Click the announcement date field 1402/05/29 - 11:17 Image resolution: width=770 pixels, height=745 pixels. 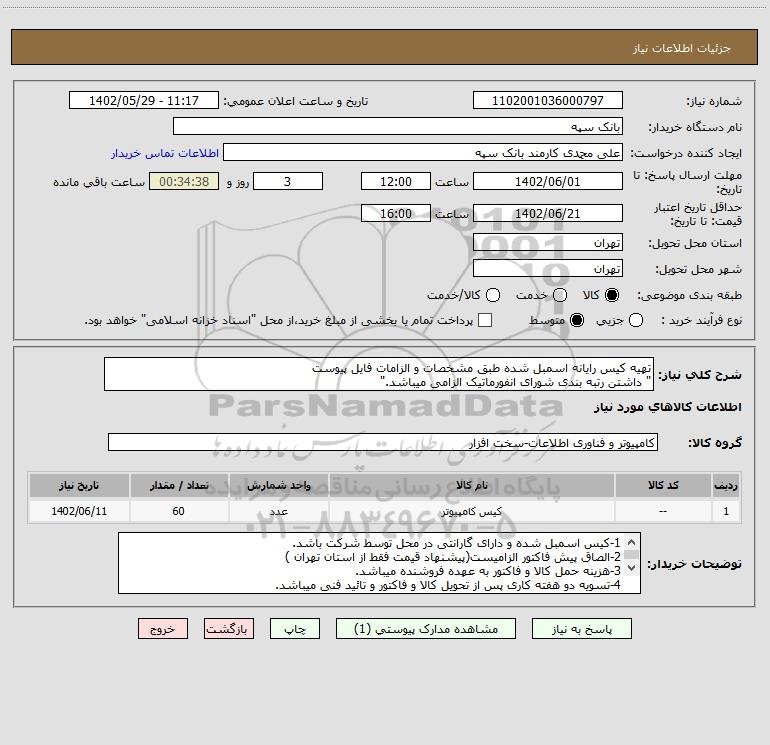(144, 100)
